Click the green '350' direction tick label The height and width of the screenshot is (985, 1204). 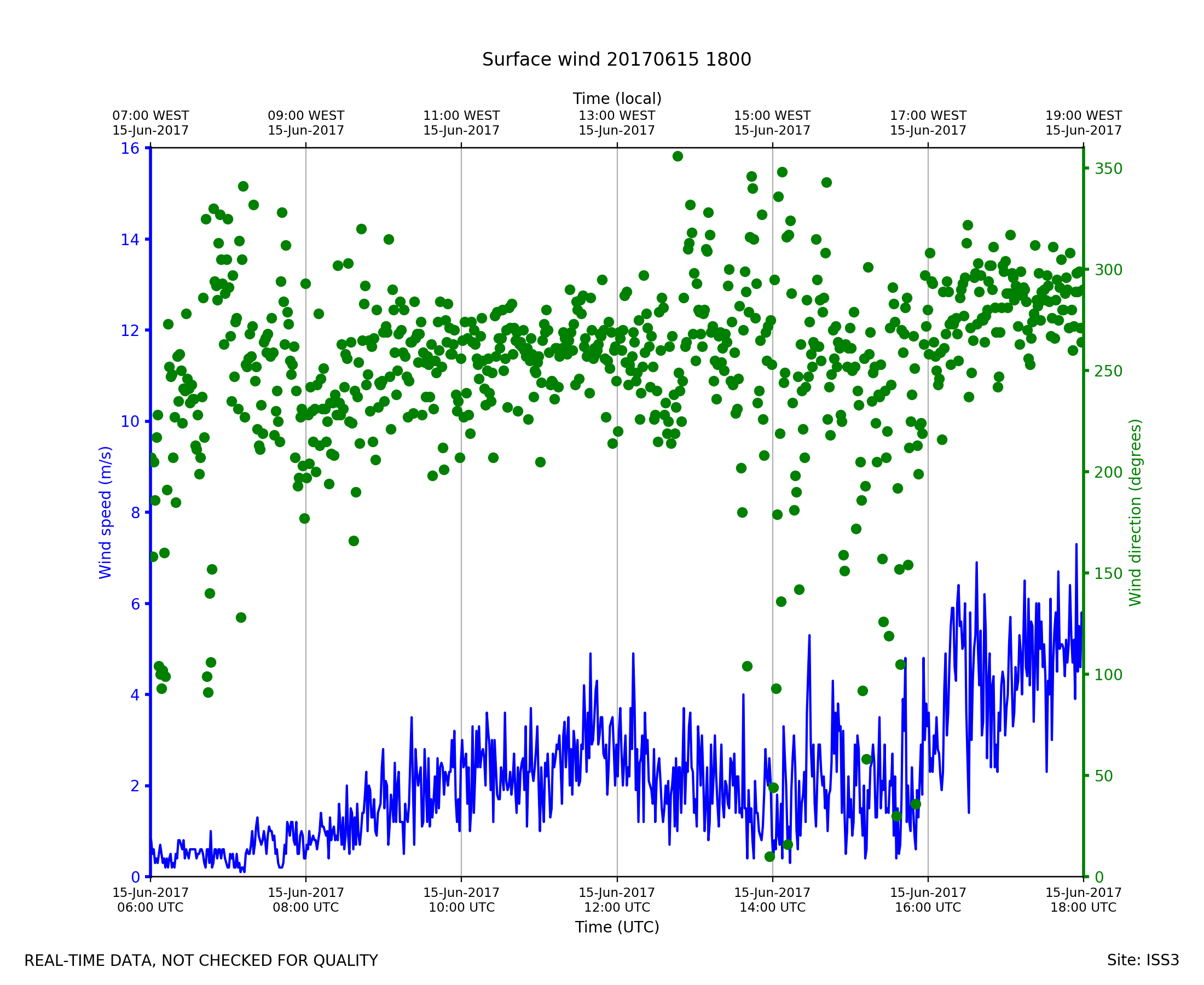pyautogui.click(x=1108, y=169)
